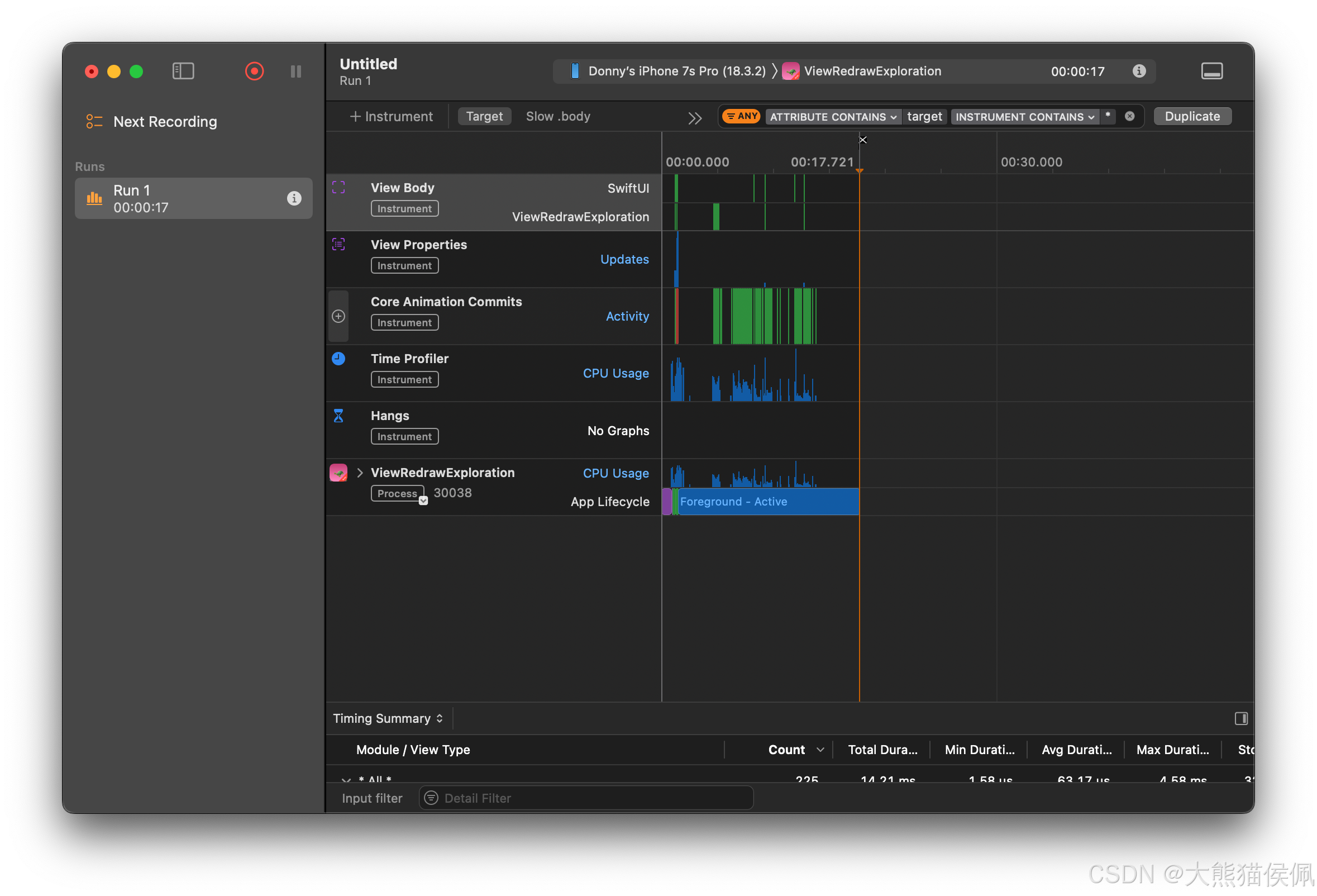Expand Core Animation Commits with plus icon
The height and width of the screenshot is (896, 1317).
(338, 316)
